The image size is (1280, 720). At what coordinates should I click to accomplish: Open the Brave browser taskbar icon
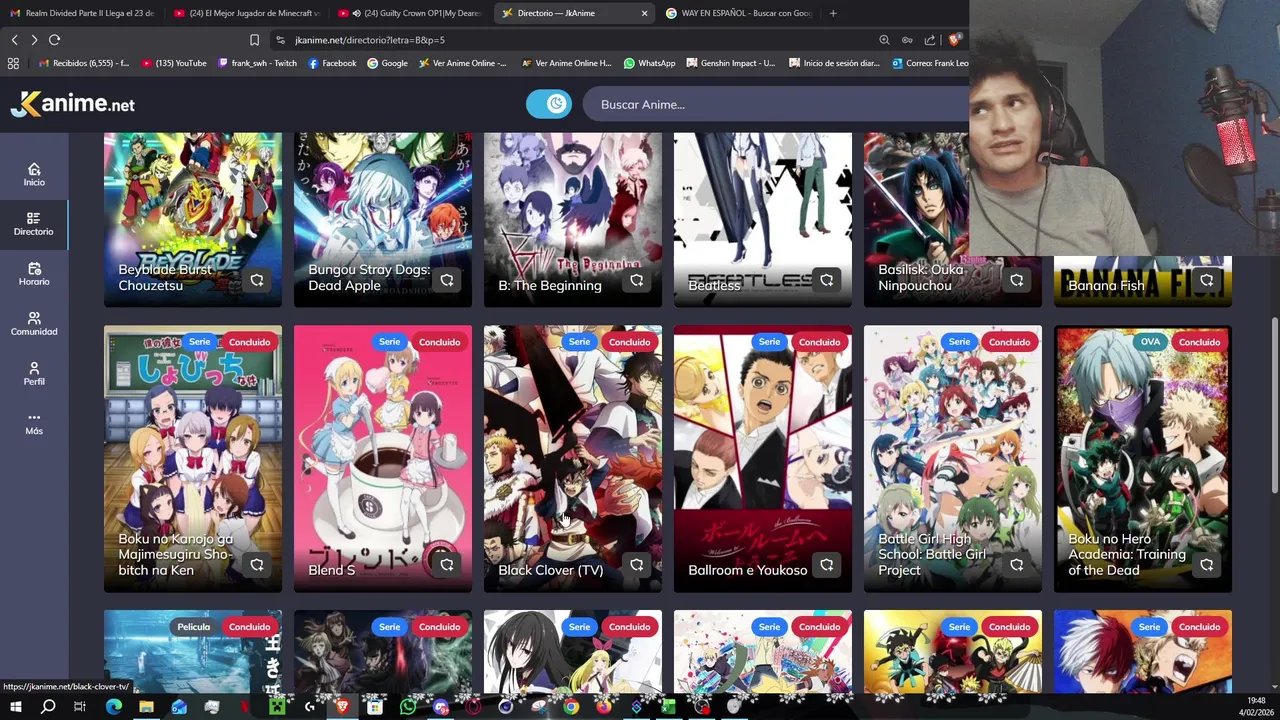click(x=342, y=707)
